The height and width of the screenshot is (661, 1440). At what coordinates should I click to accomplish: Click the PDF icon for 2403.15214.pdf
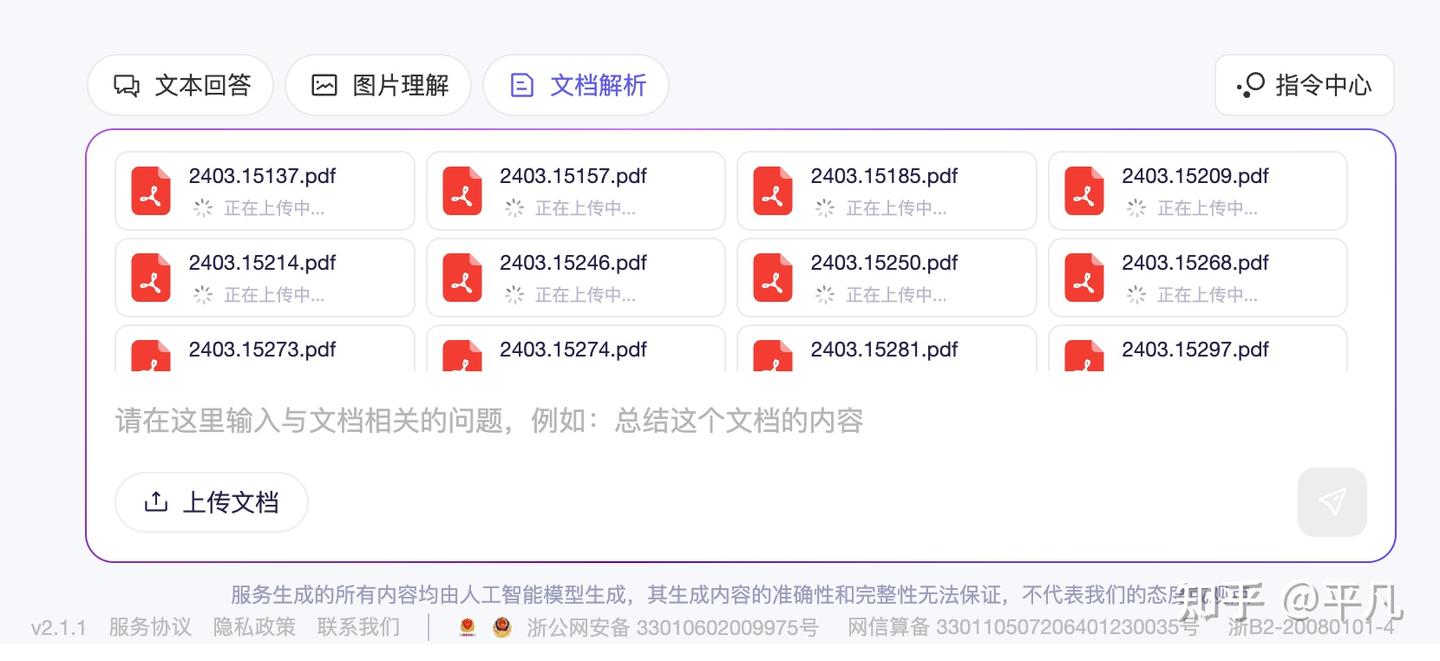[151, 278]
